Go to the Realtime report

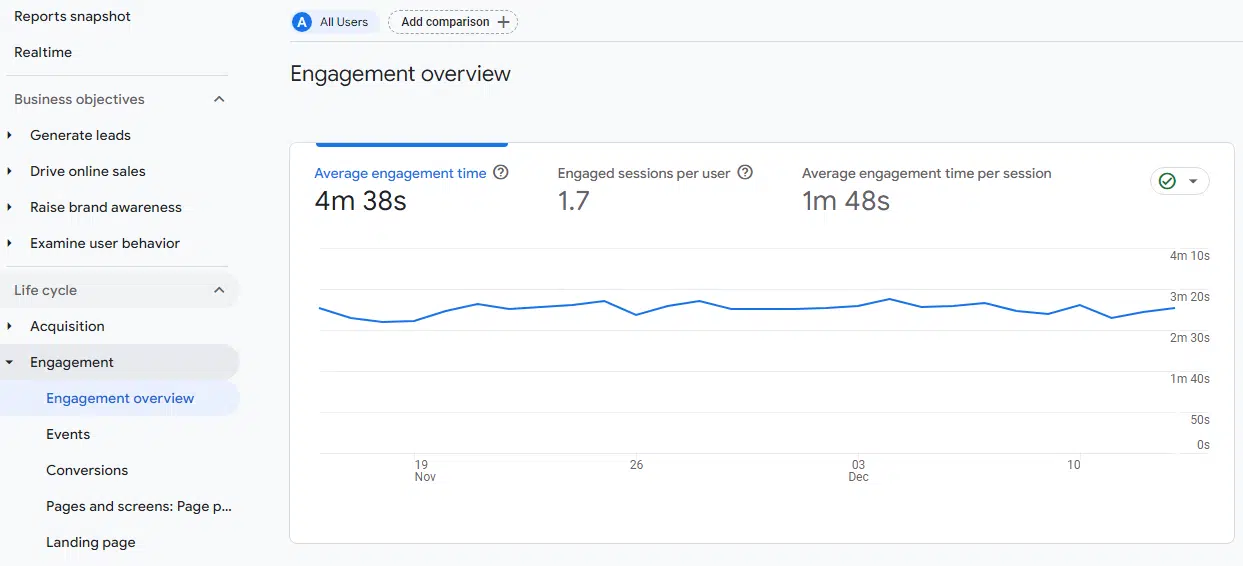tap(43, 52)
